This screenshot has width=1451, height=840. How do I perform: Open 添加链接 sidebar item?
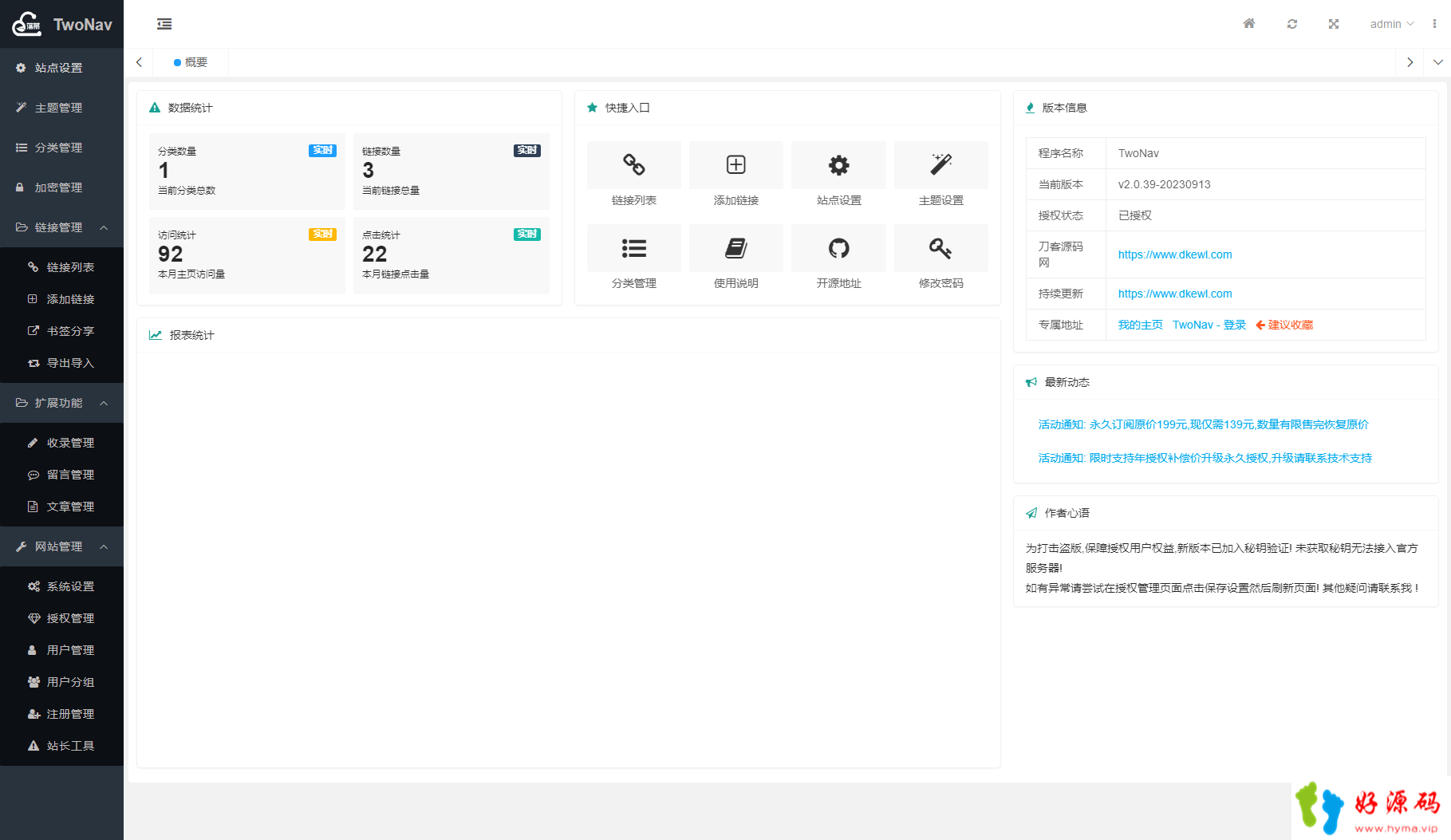(x=61, y=299)
